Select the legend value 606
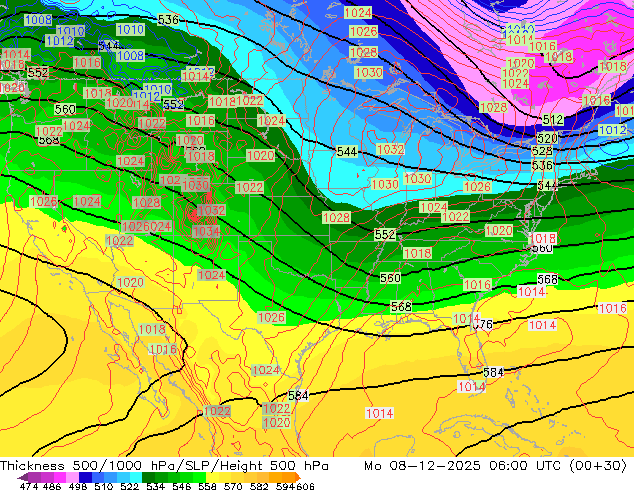Image resolution: width=634 pixels, height=490 pixels. pos(305,486)
